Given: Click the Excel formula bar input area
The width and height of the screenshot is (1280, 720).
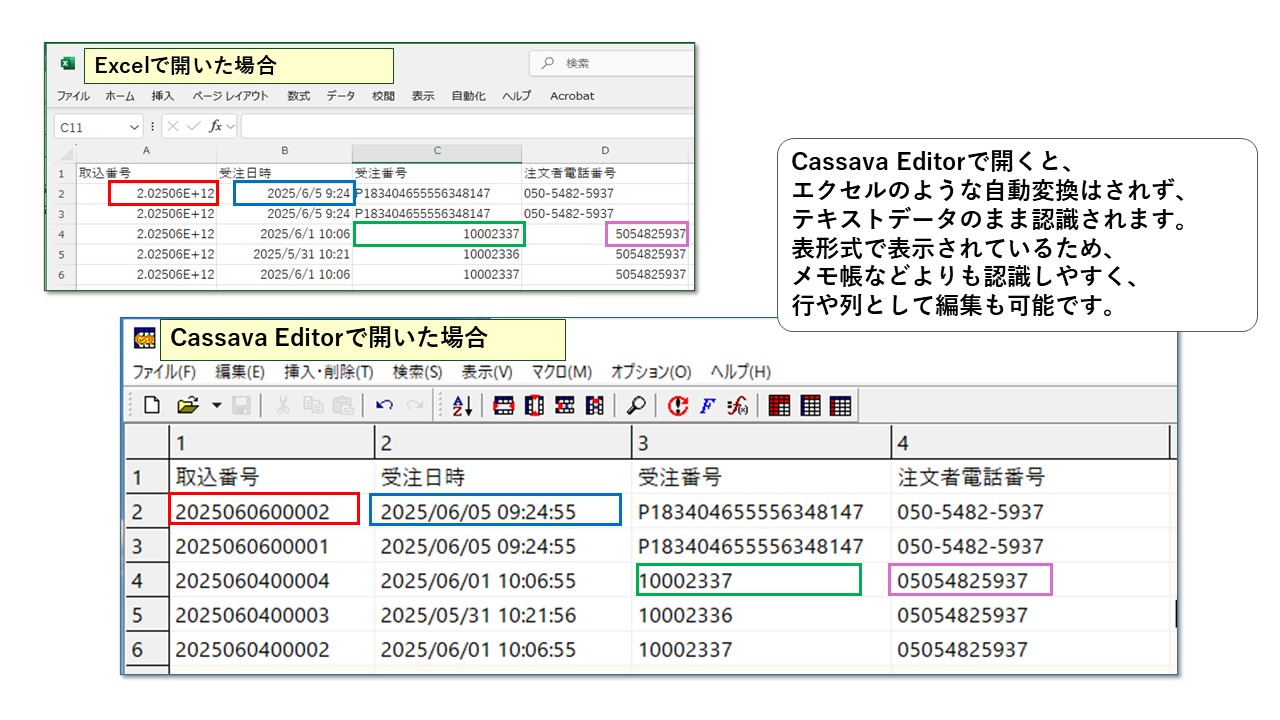Looking at the screenshot, I should (x=466, y=127).
